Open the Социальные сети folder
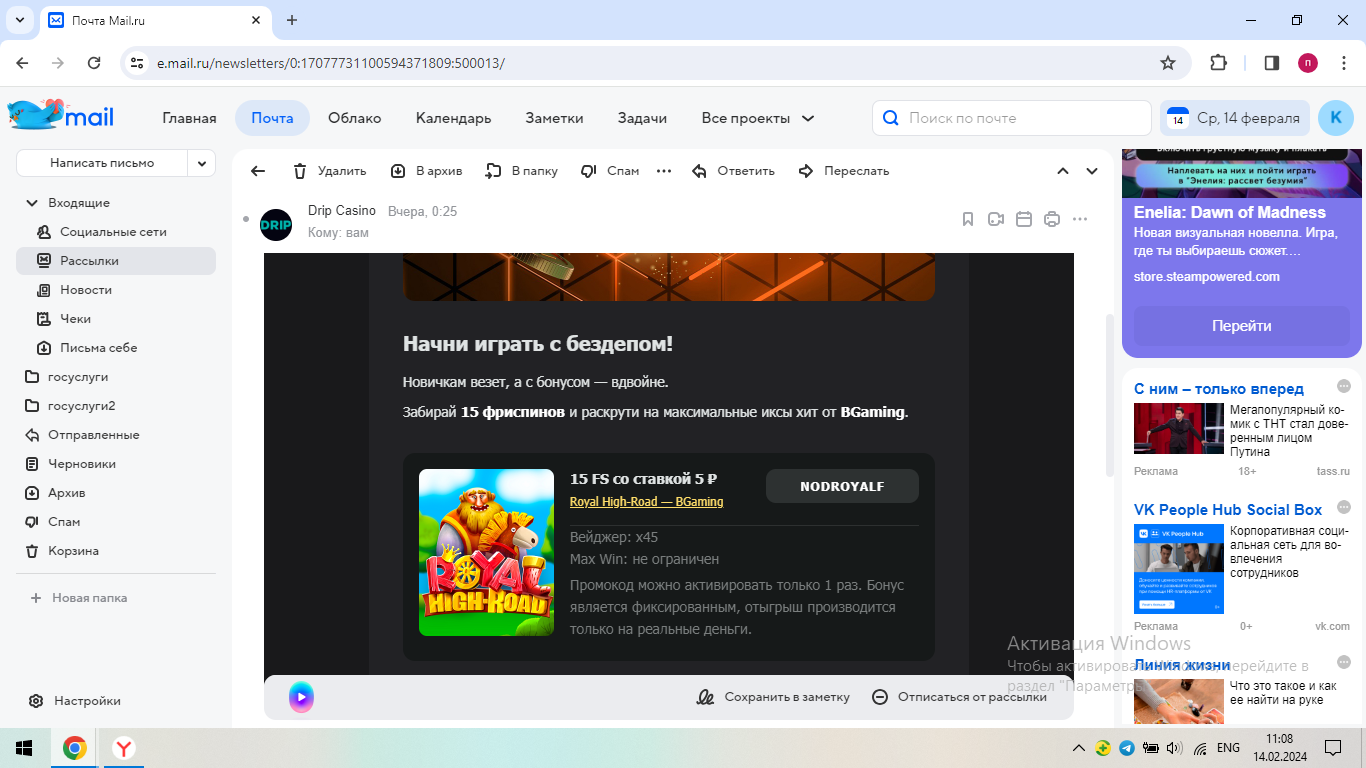This screenshot has height=768, width=1366. [x=116, y=232]
